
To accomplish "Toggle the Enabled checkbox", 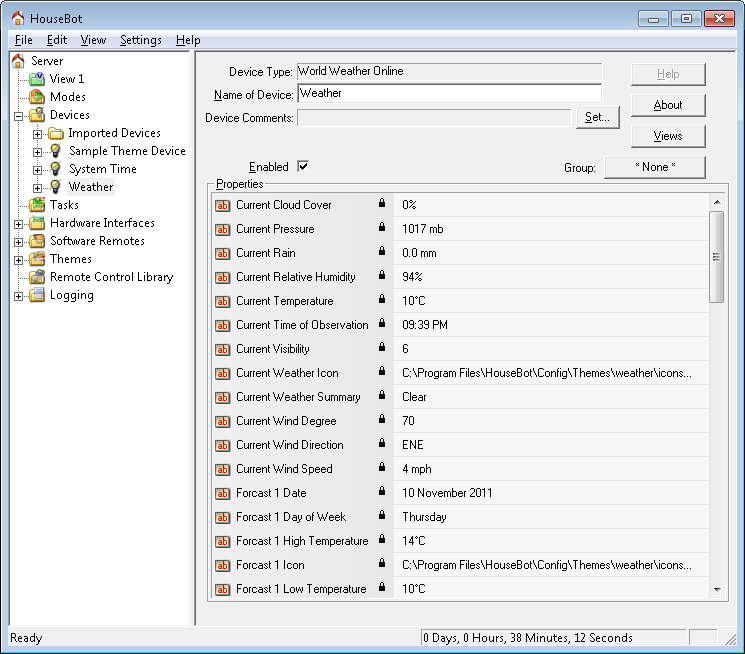I will pos(303,167).
